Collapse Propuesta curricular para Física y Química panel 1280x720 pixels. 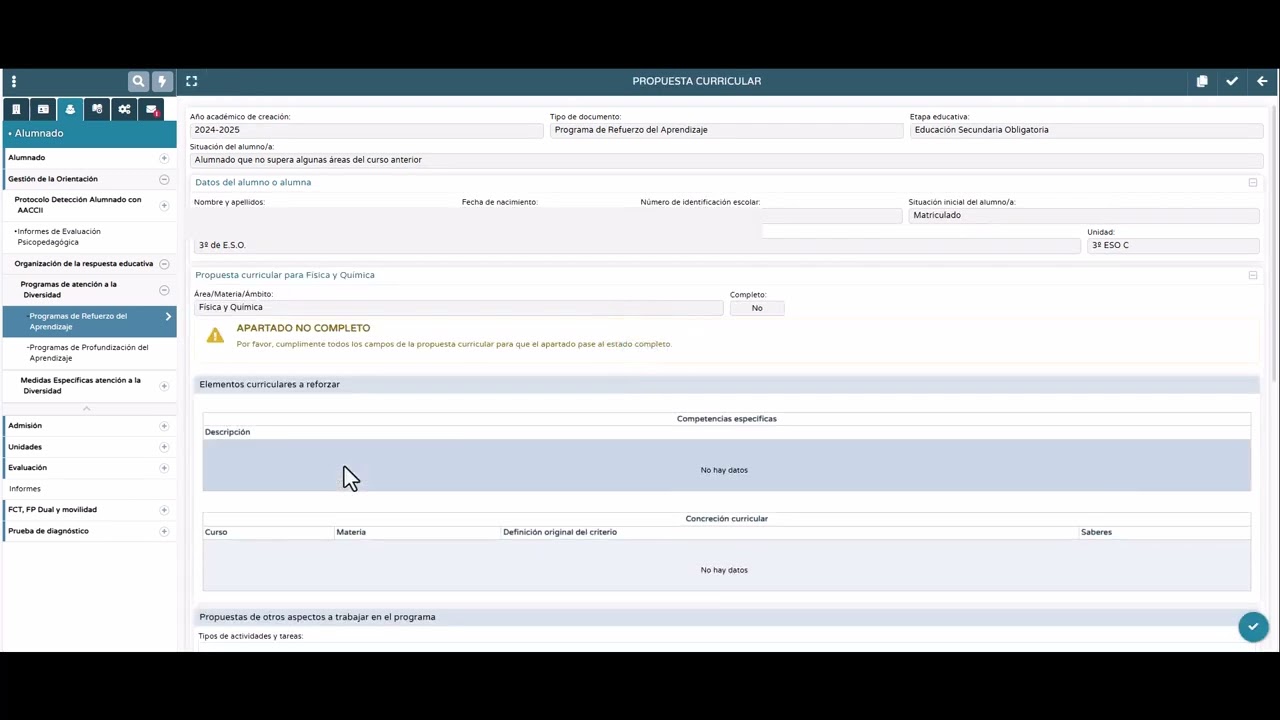point(1253,275)
